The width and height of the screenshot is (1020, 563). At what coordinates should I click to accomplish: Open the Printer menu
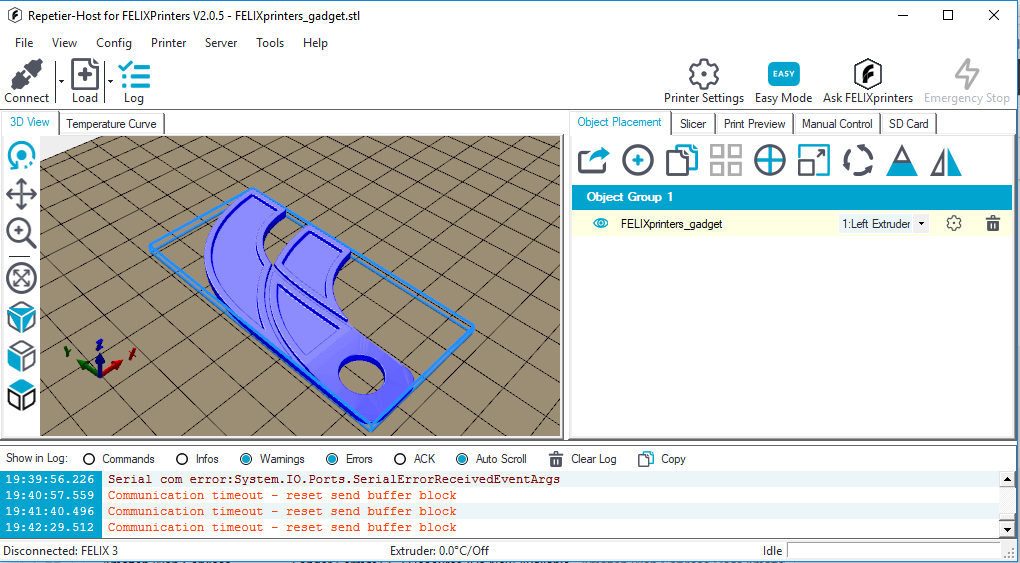(x=168, y=43)
